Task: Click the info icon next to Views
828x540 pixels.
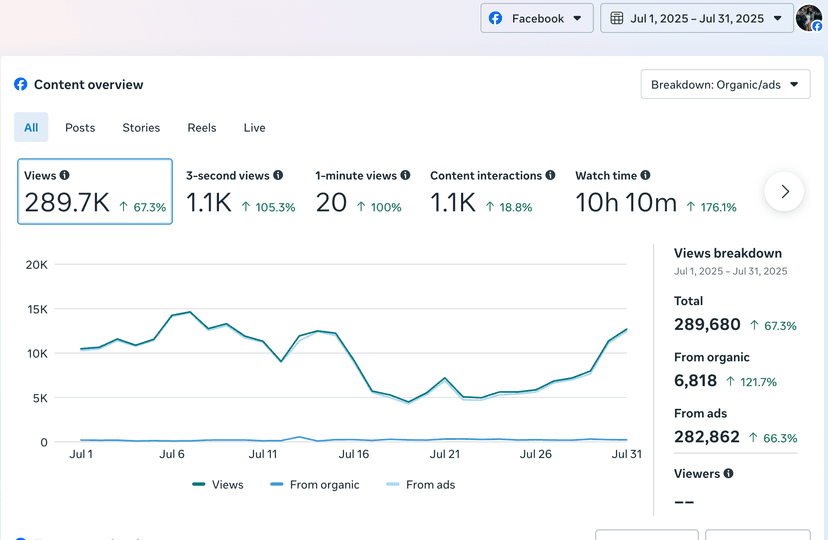Action: 64,175
